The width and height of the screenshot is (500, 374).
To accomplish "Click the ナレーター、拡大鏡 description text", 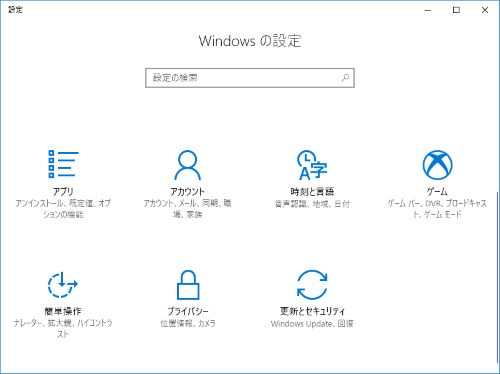I will [63, 328].
